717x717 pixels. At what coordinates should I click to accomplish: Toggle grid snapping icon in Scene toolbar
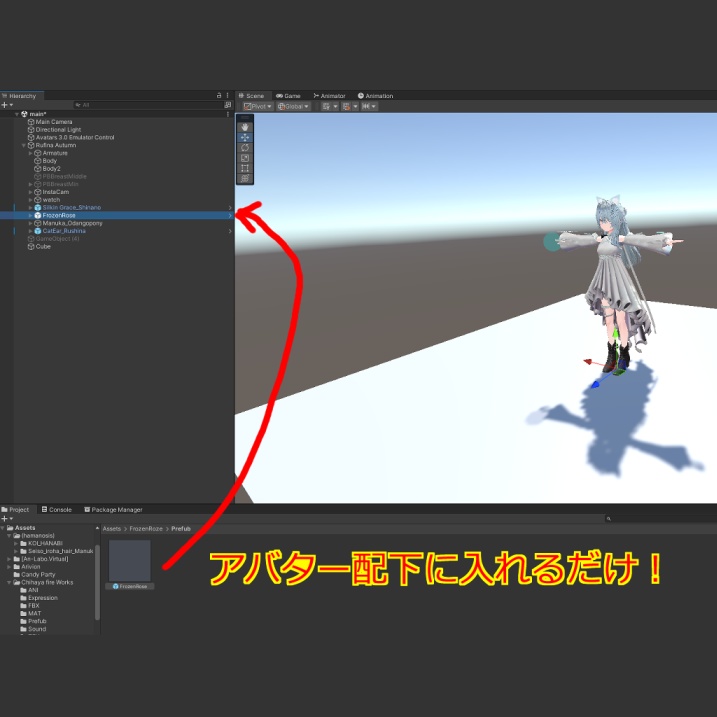pos(326,107)
